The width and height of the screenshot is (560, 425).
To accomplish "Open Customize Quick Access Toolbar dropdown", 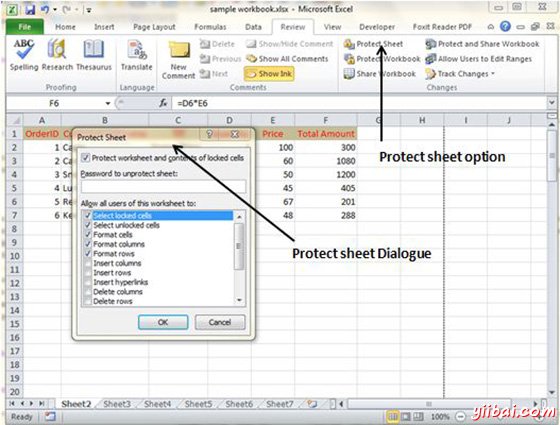I will tap(88, 10).
